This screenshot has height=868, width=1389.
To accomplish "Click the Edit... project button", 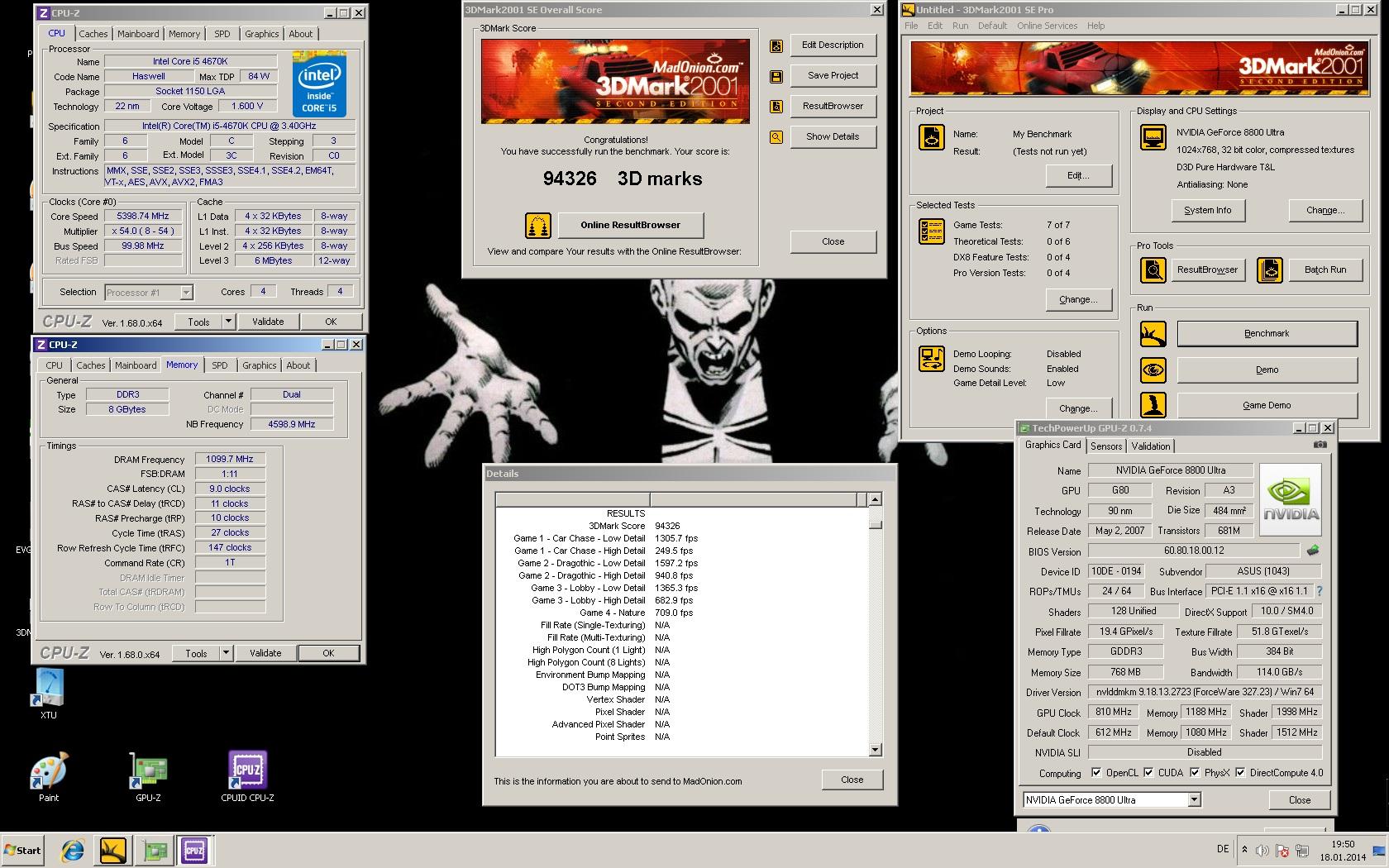I will click(x=1078, y=175).
